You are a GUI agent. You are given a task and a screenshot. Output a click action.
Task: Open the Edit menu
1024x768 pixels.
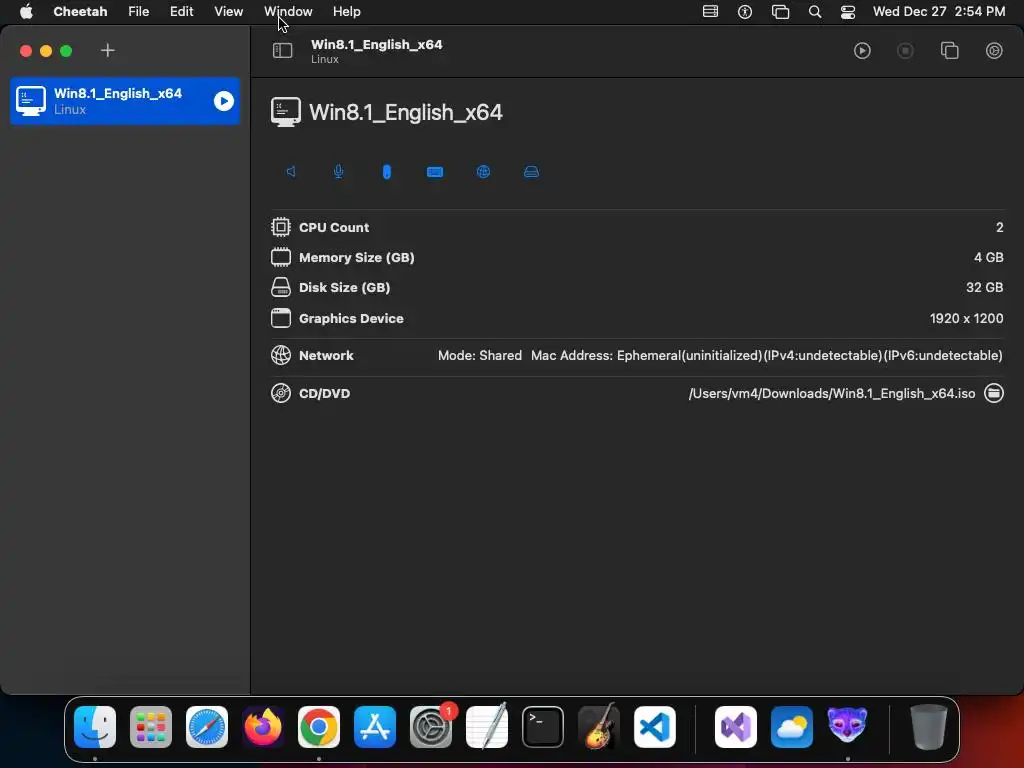[x=182, y=11]
